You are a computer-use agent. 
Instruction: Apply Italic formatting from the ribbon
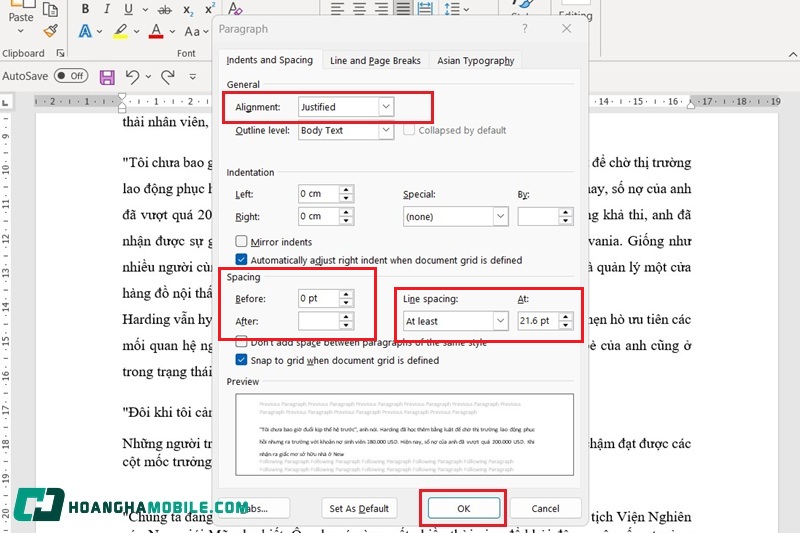108,9
